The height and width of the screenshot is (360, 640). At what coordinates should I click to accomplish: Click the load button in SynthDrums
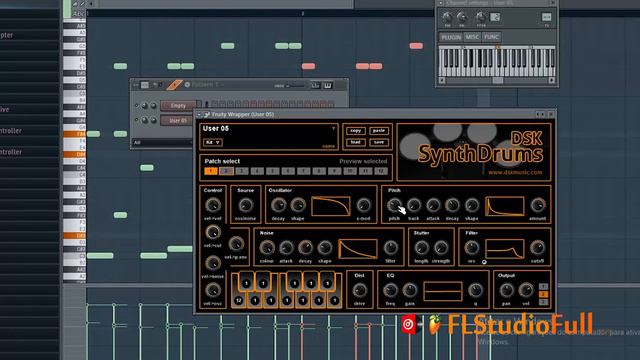(356, 142)
